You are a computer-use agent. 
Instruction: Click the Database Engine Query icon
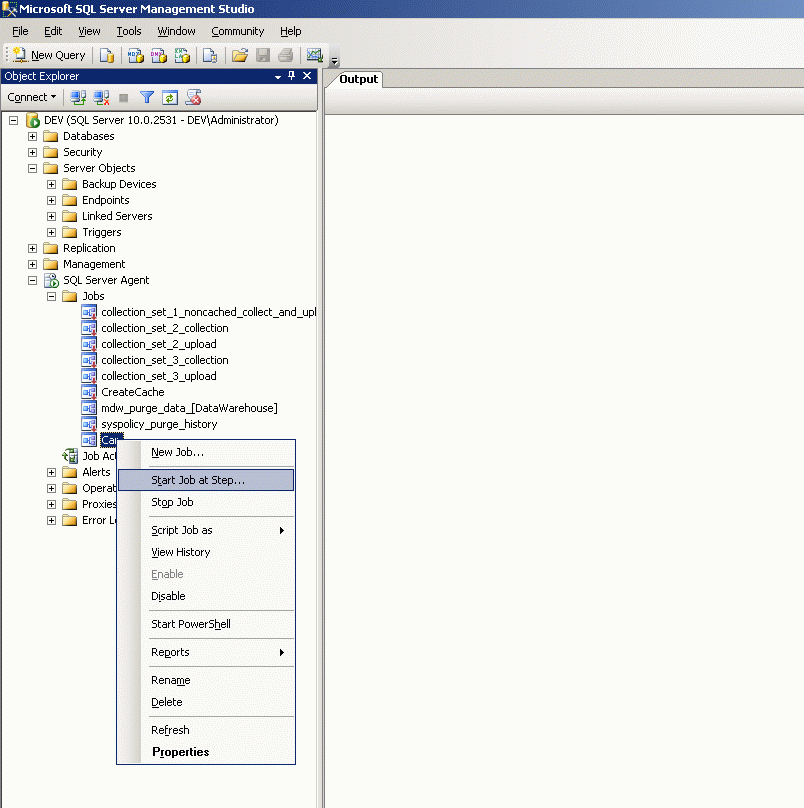coord(107,55)
